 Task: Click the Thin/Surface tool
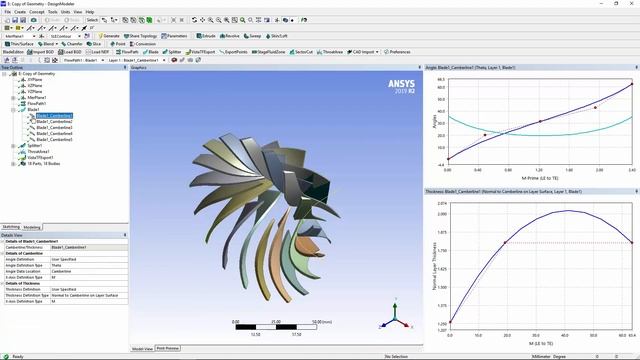(x=19, y=44)
